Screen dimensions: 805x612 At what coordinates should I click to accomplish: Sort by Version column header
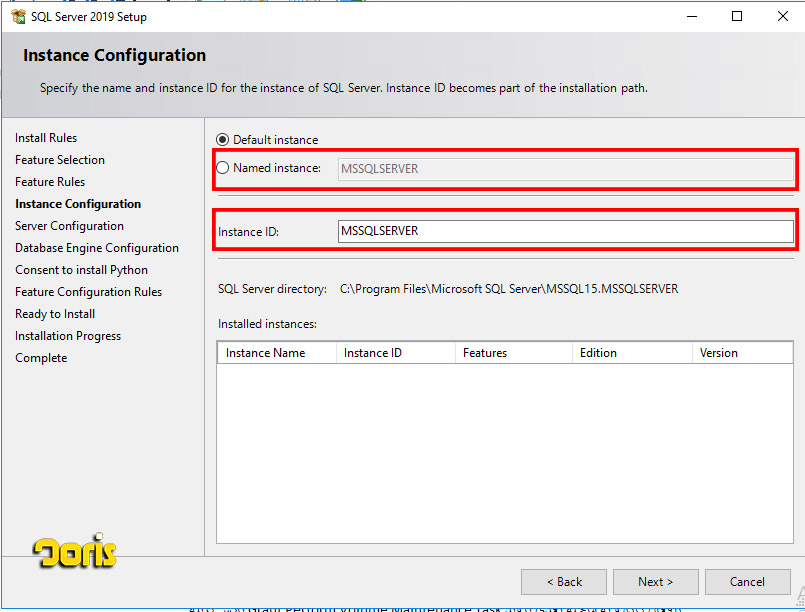tap(742, 353)
